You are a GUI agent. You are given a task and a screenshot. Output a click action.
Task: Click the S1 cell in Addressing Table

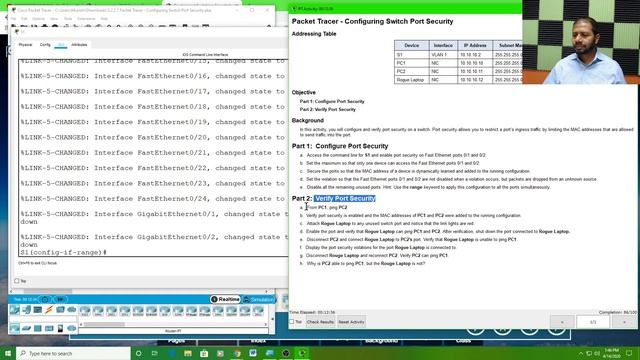[x=411, y=54]
